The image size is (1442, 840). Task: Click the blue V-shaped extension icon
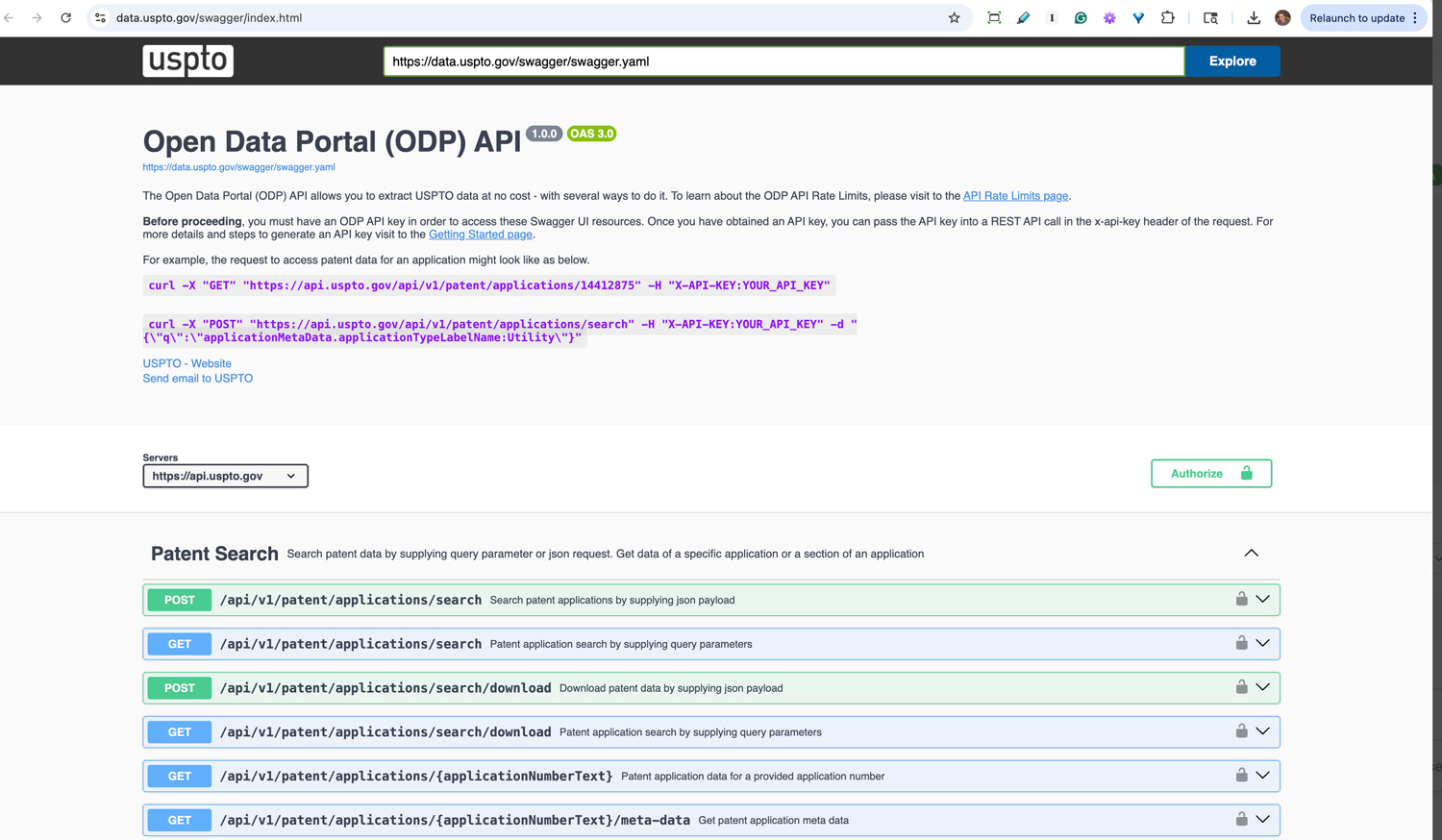click(x=1138, y=17)
